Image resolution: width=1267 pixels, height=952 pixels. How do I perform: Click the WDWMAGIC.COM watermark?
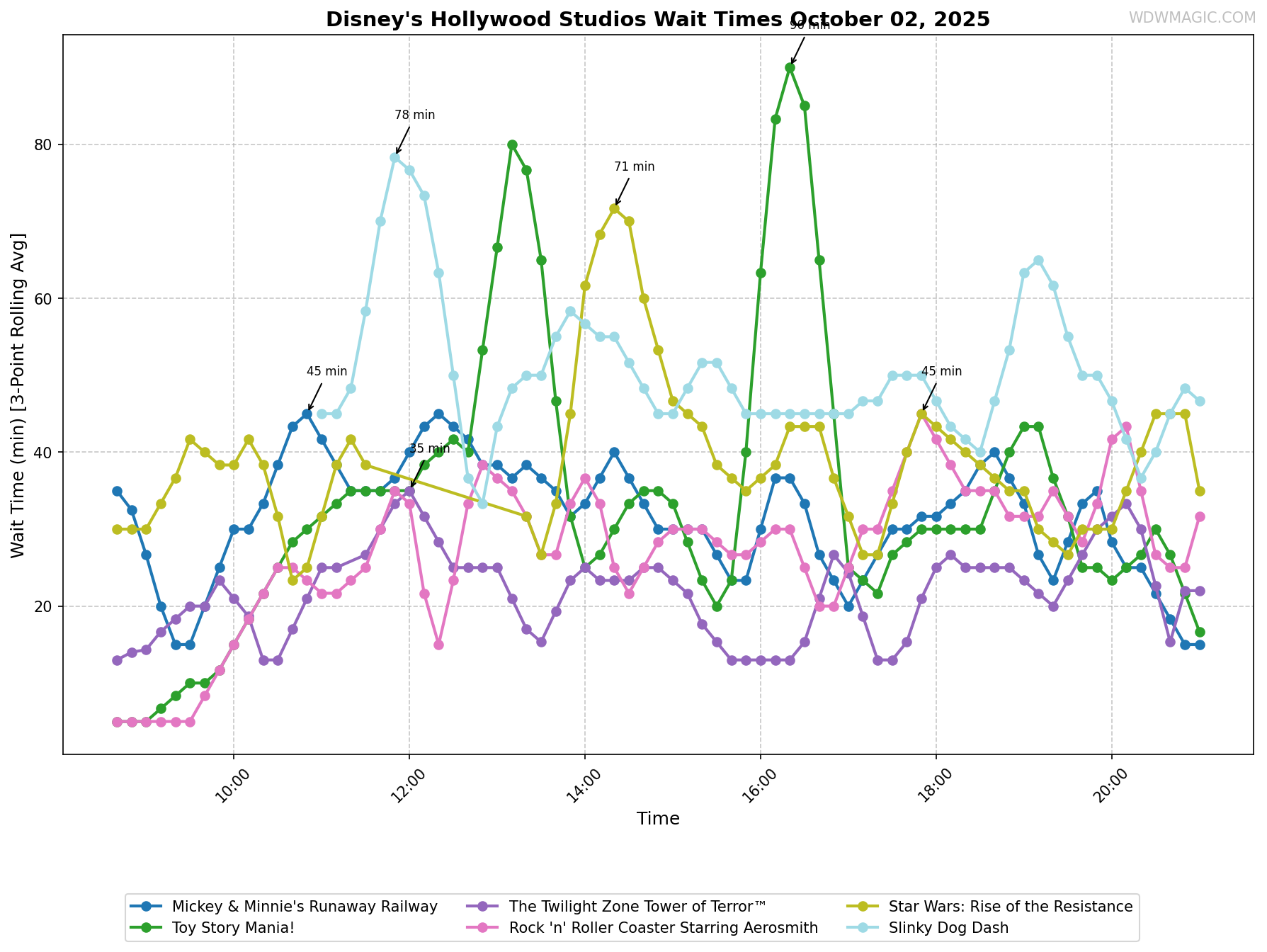(x=1191, y=18)
